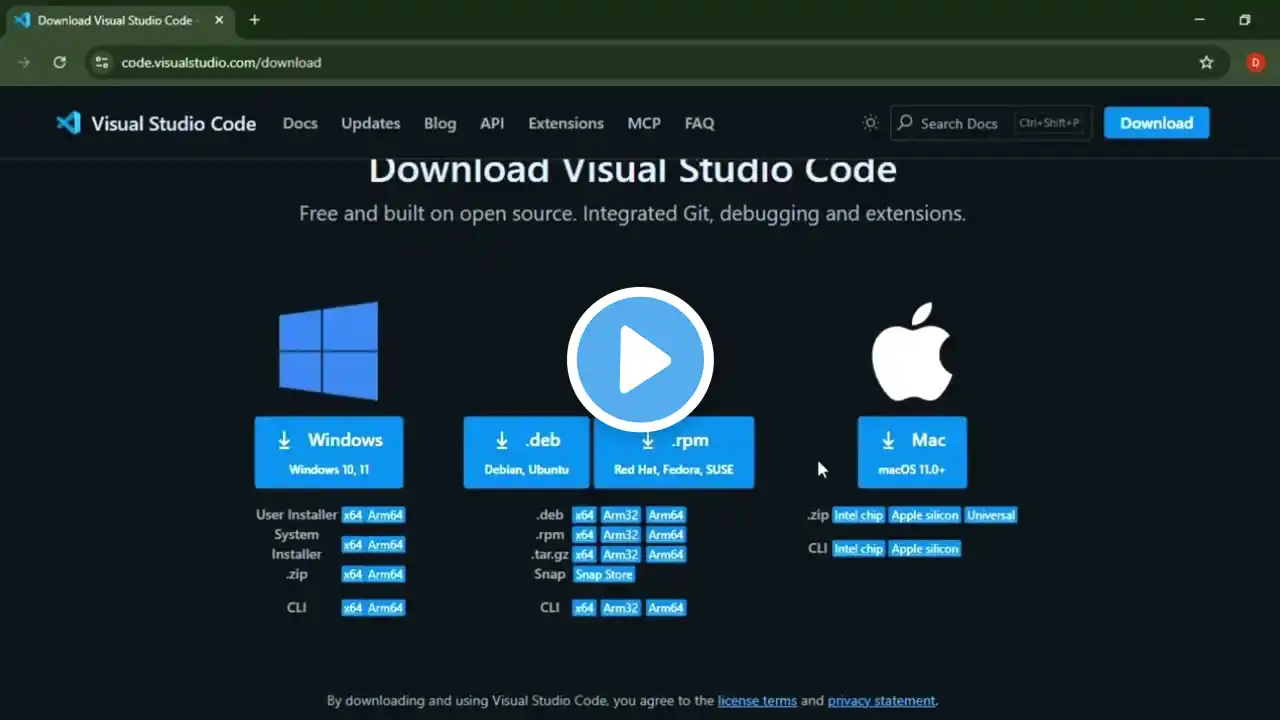1280x720 pixels.
Task: Click the "User Installer" label
Action: tap(297, 515)
